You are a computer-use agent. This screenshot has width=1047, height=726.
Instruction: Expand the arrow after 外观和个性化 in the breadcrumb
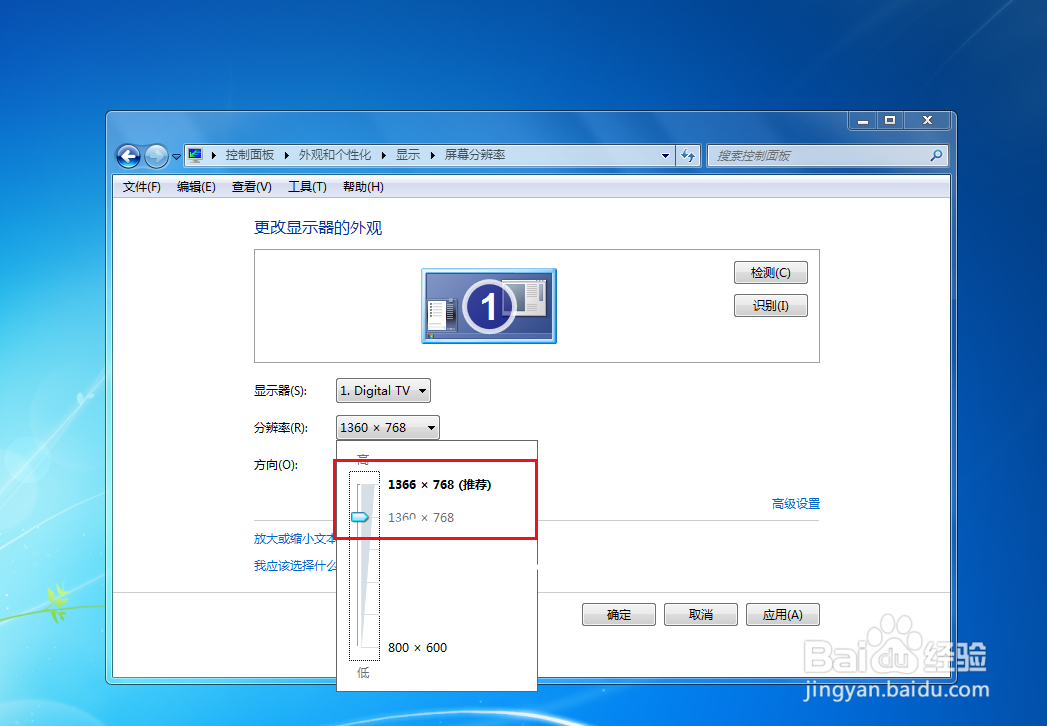[383, 155]
